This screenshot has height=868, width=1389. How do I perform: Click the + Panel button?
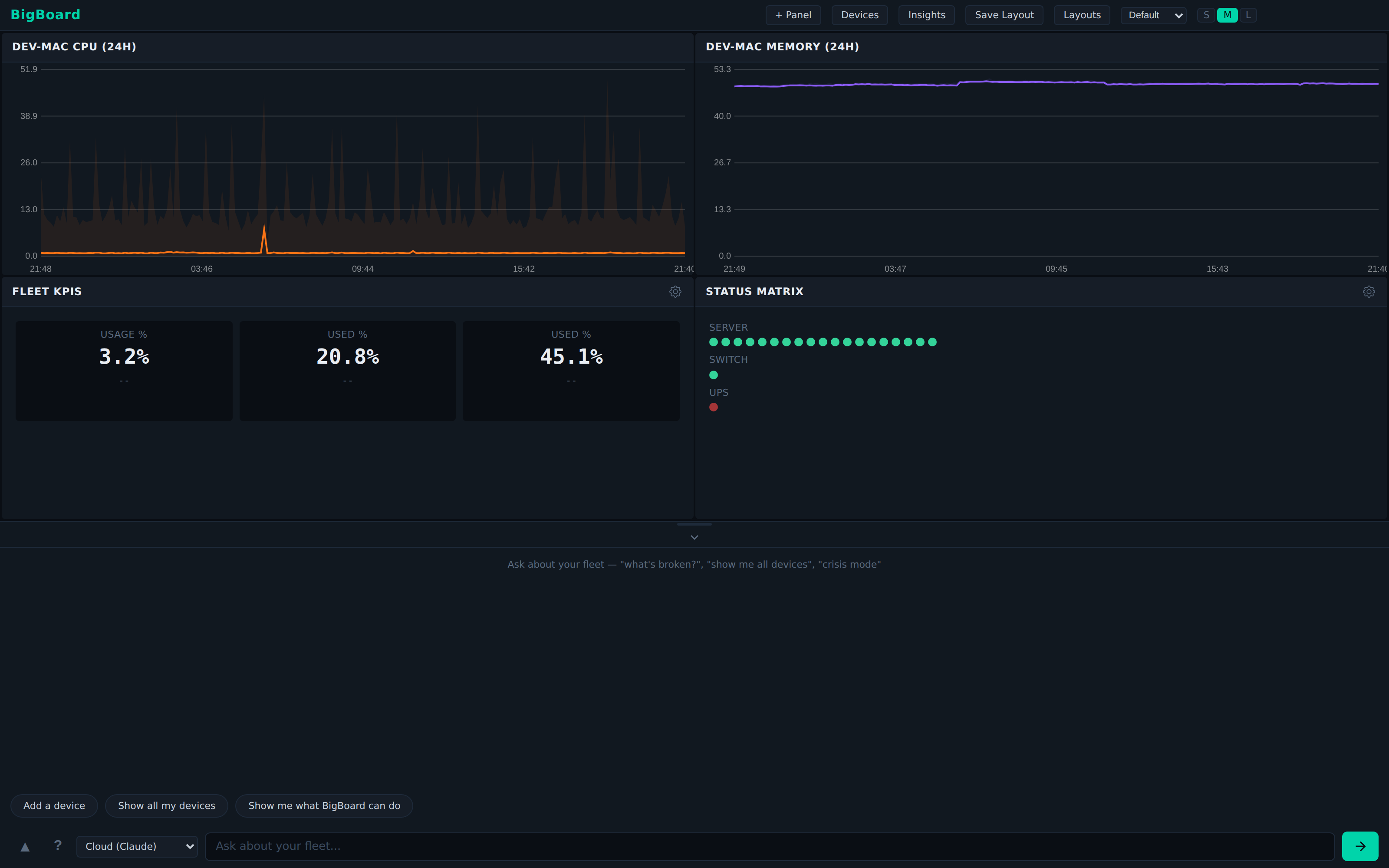[793, 15]
